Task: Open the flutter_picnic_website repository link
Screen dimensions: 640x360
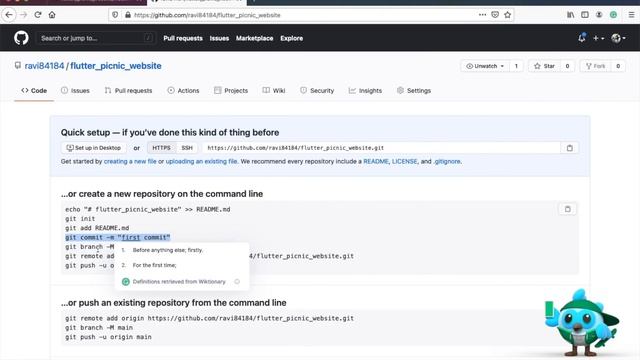Action: (x=116, y=66)
